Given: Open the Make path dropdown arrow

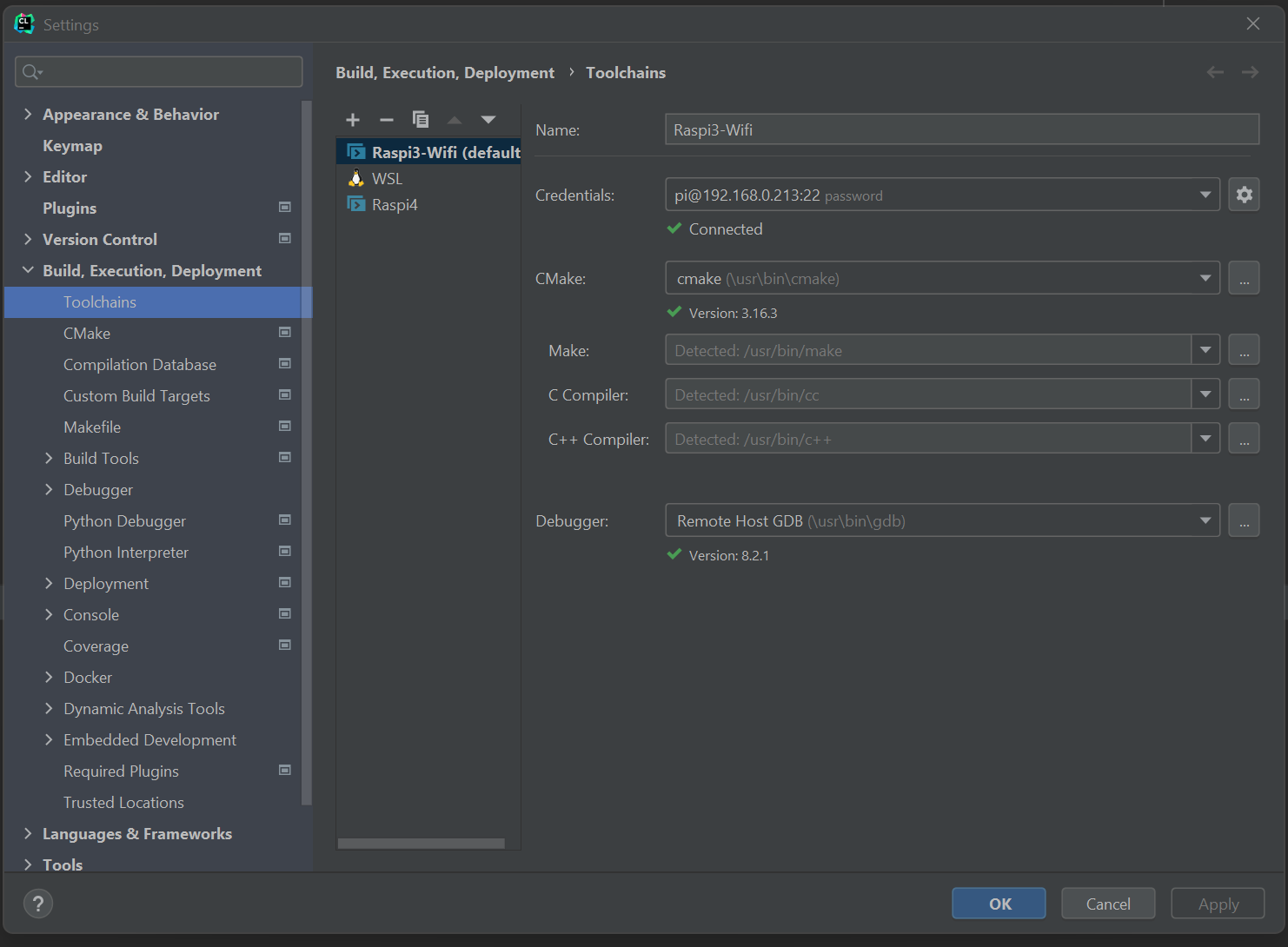Looking at the screenshot, I should (1205, 350).
